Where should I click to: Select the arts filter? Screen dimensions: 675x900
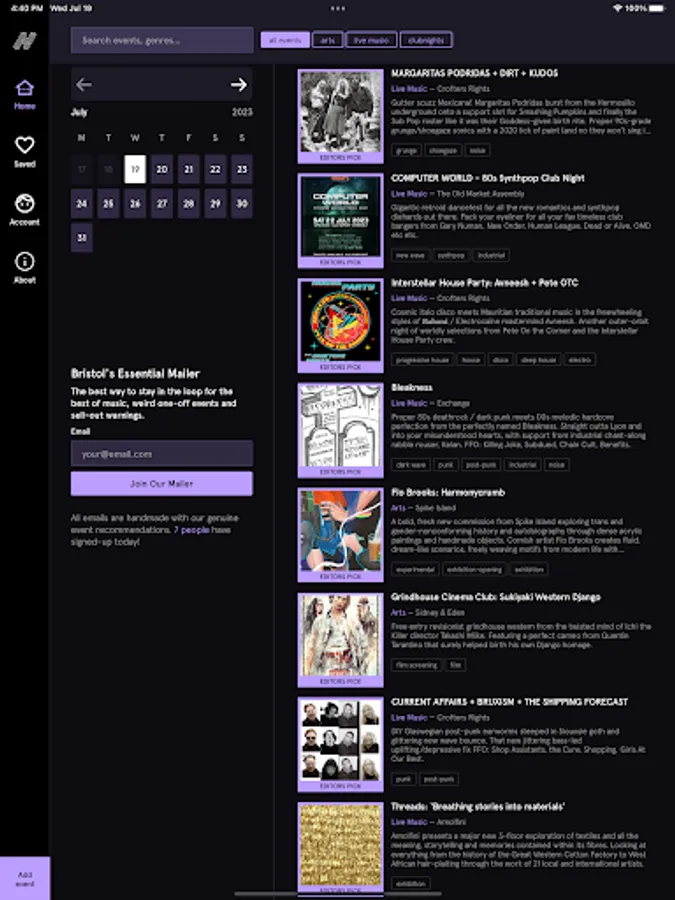(328, 40)
